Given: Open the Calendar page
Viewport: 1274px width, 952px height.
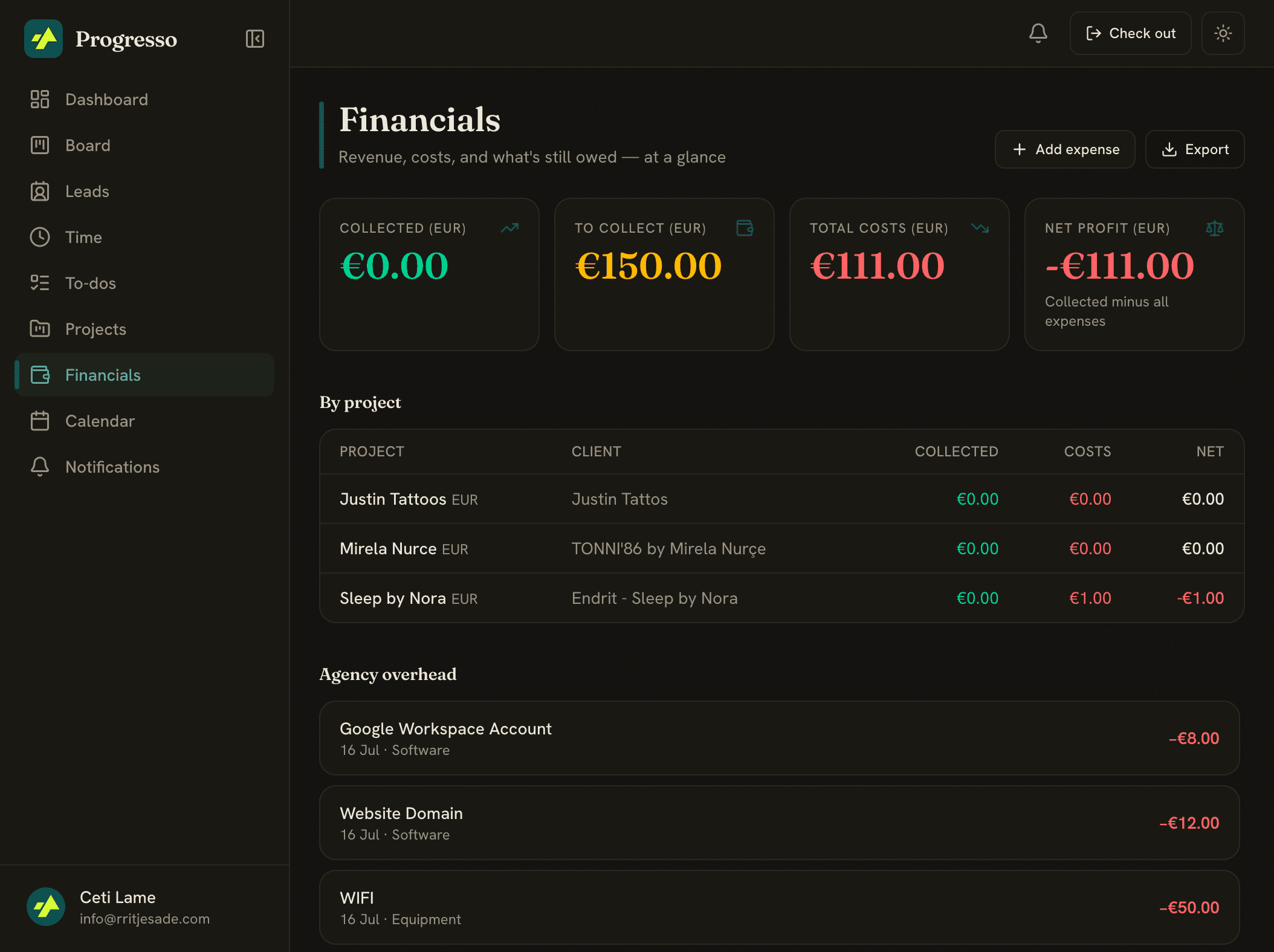Looking at the screenshot, I should tap(144, 421).
